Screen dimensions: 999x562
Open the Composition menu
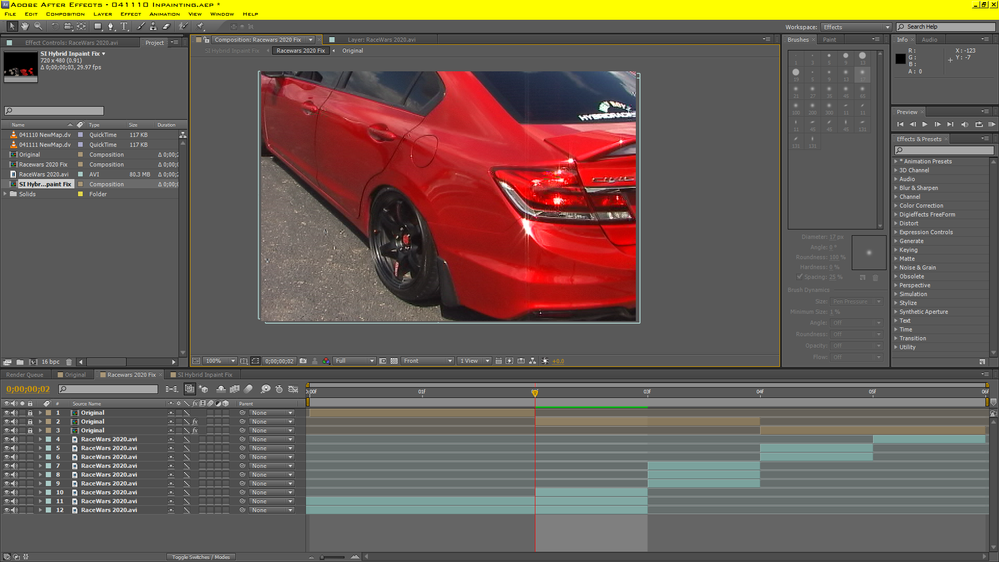[65, 14]
